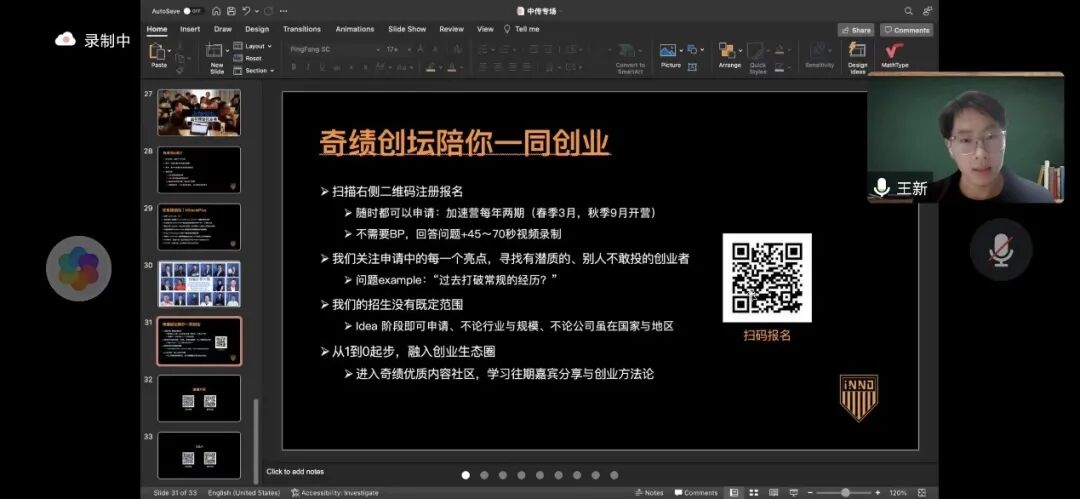Click 'Accessibility: Investigate' in the status bar

335,493
